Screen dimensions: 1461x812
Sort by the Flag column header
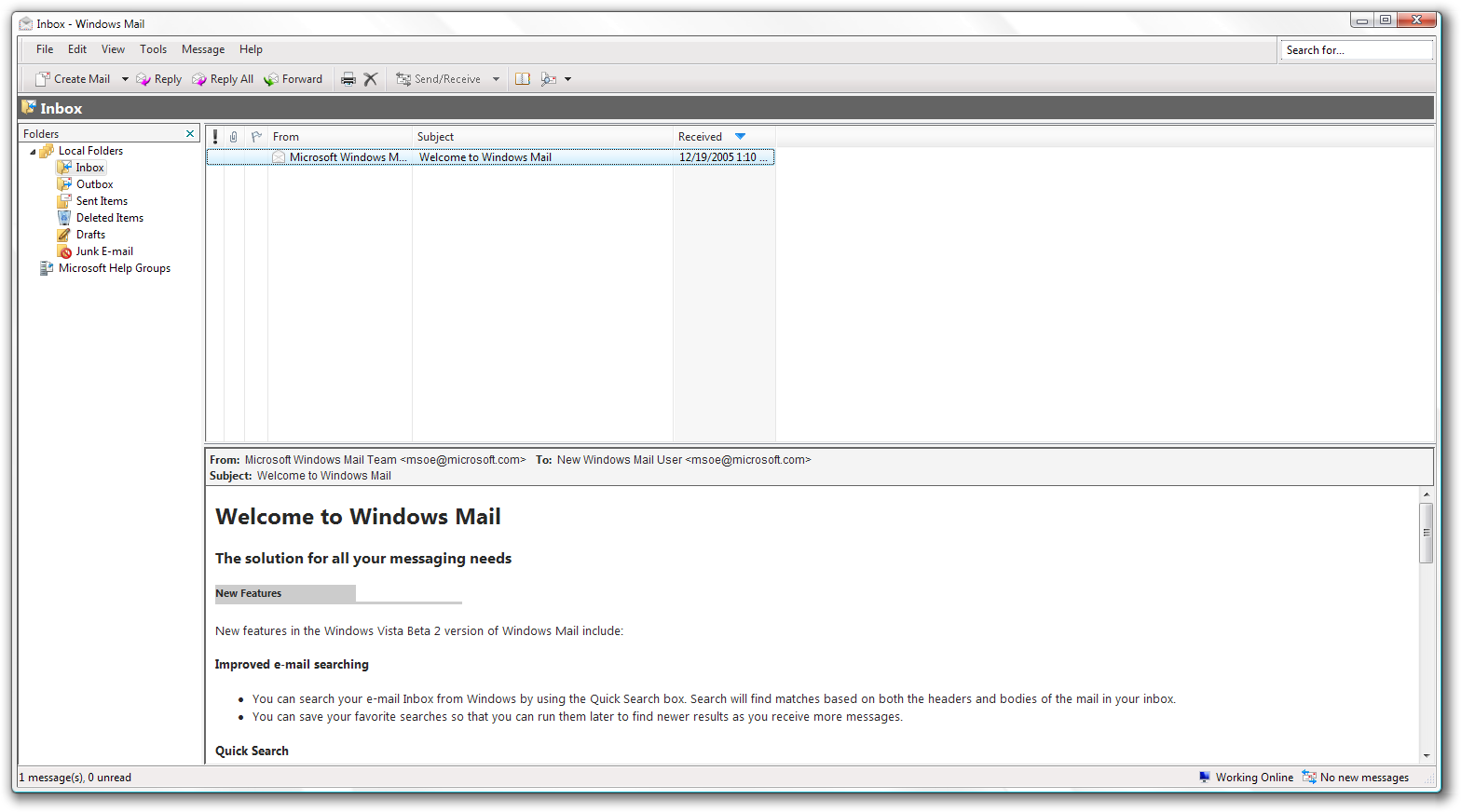(256, 137)
